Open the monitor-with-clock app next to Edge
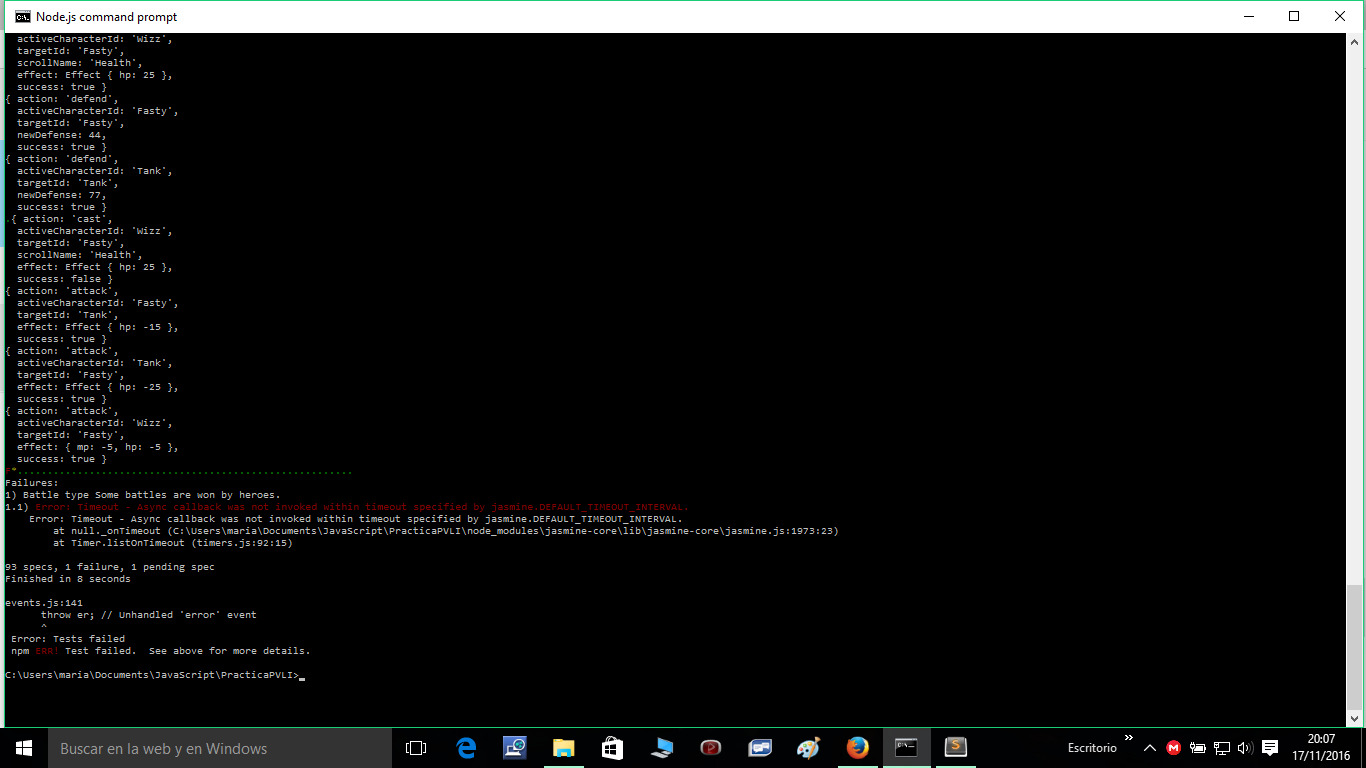 click(515, 748)
